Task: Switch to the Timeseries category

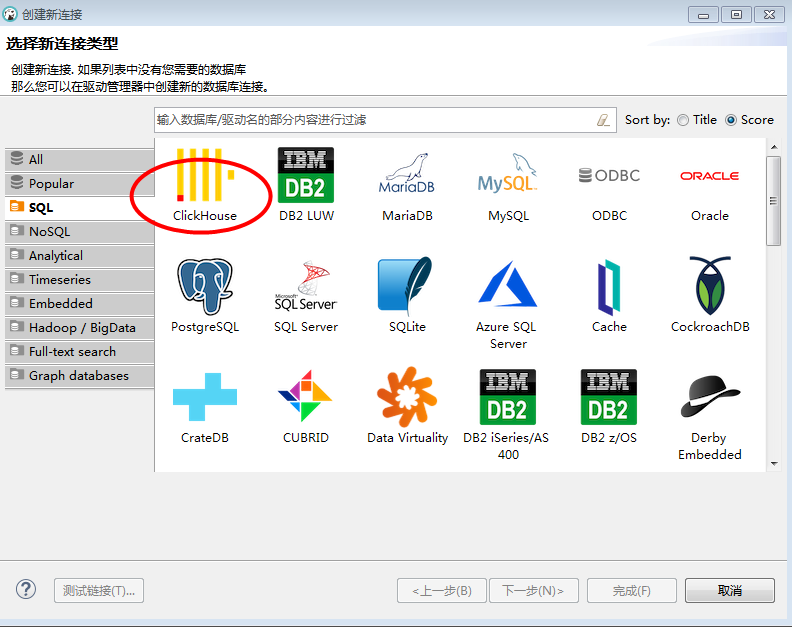Action: tap(79, 279)
